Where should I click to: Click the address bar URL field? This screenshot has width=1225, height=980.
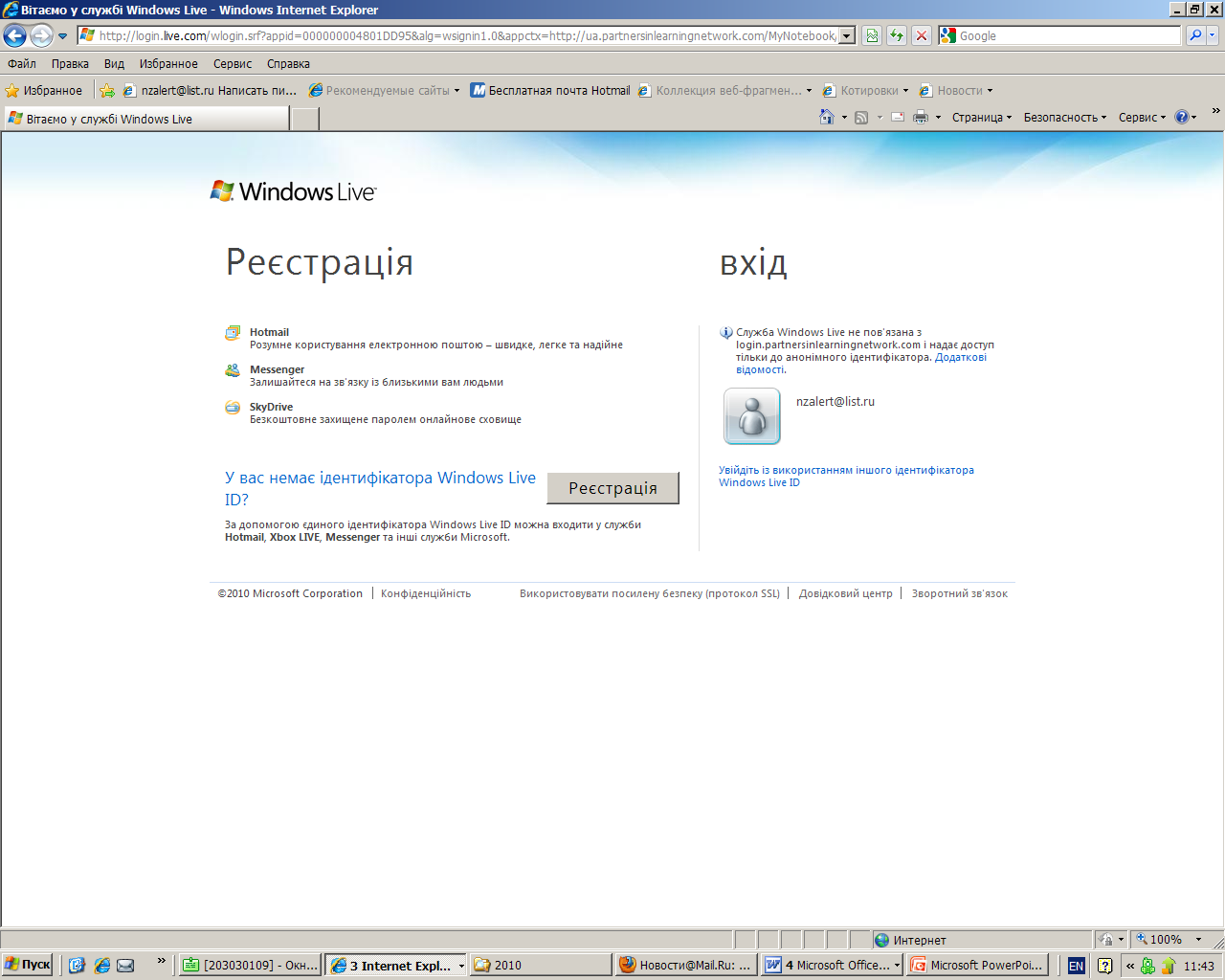click(467, 35)
